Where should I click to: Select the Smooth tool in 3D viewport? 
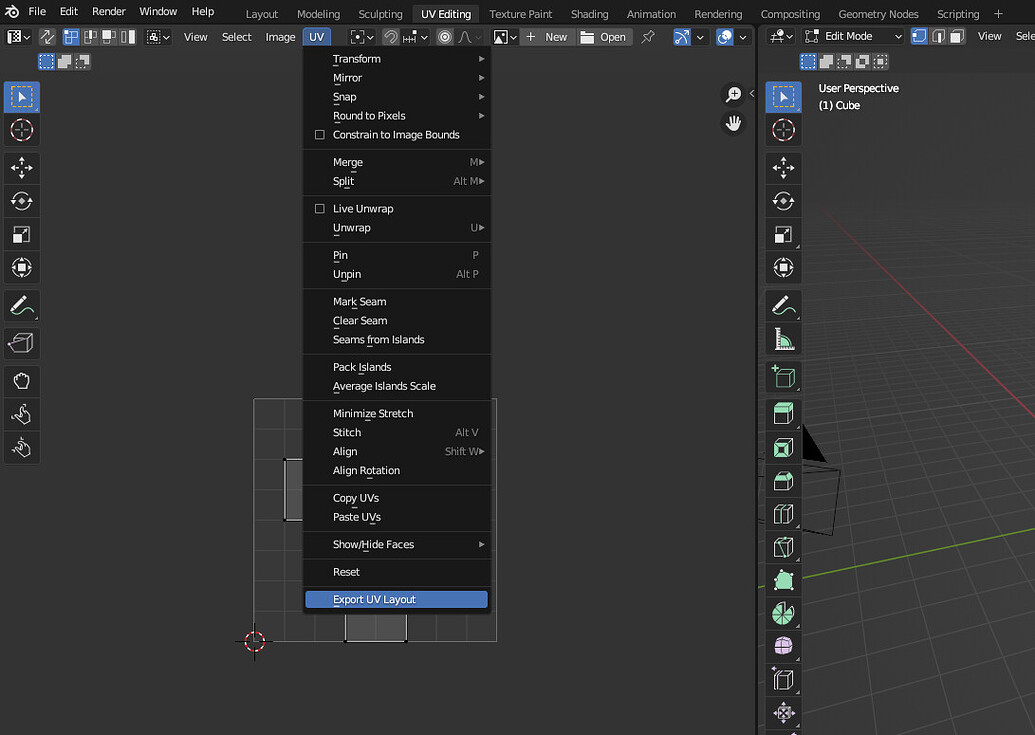pos(784,647)
